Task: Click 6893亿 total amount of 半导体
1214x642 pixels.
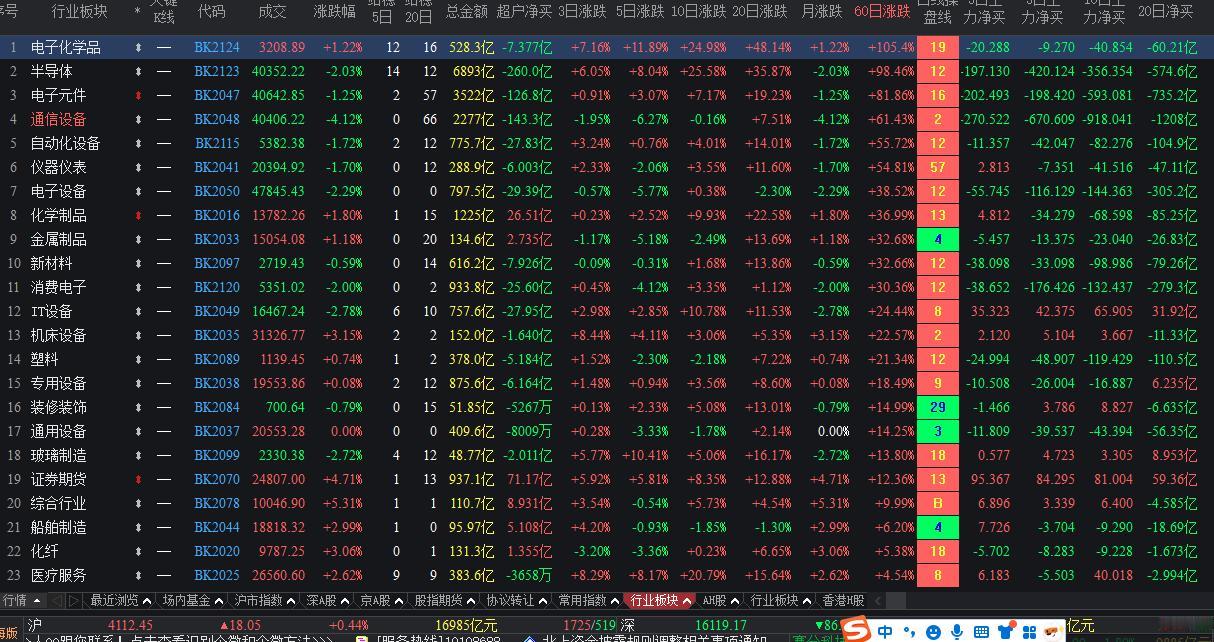Action: (x=472, y=71)
